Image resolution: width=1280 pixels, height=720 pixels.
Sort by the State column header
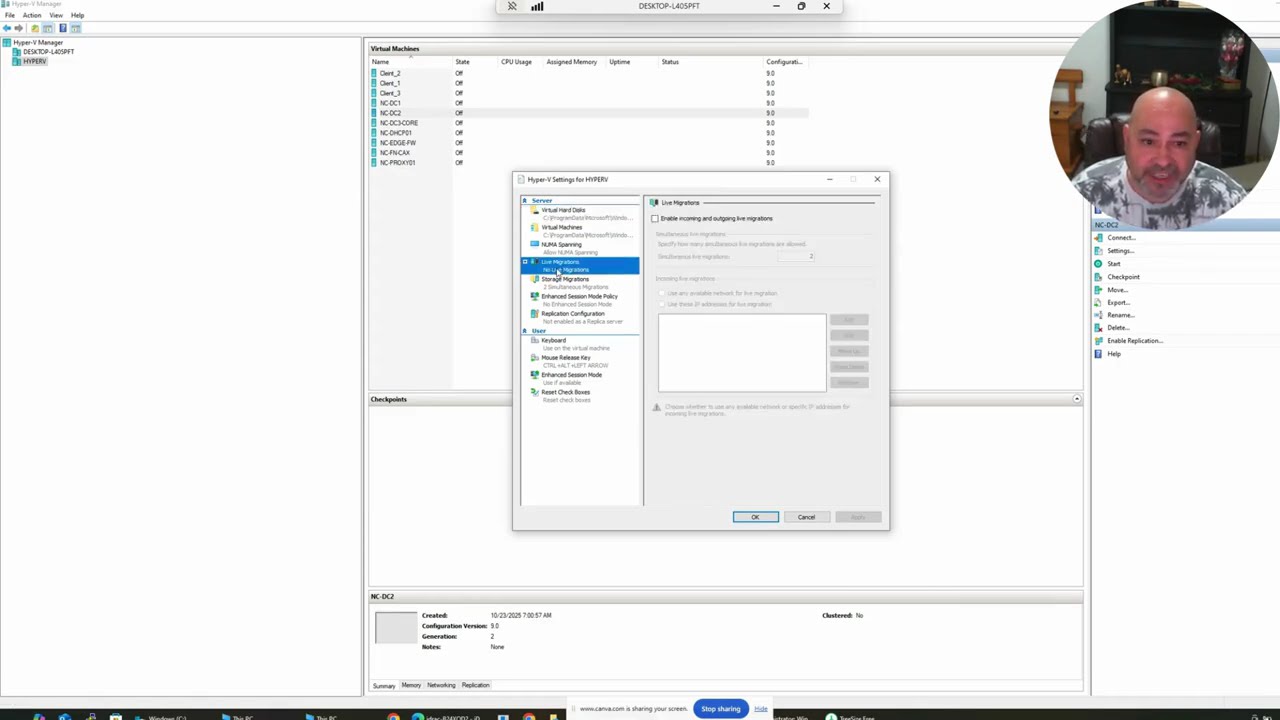click(475, 62)
